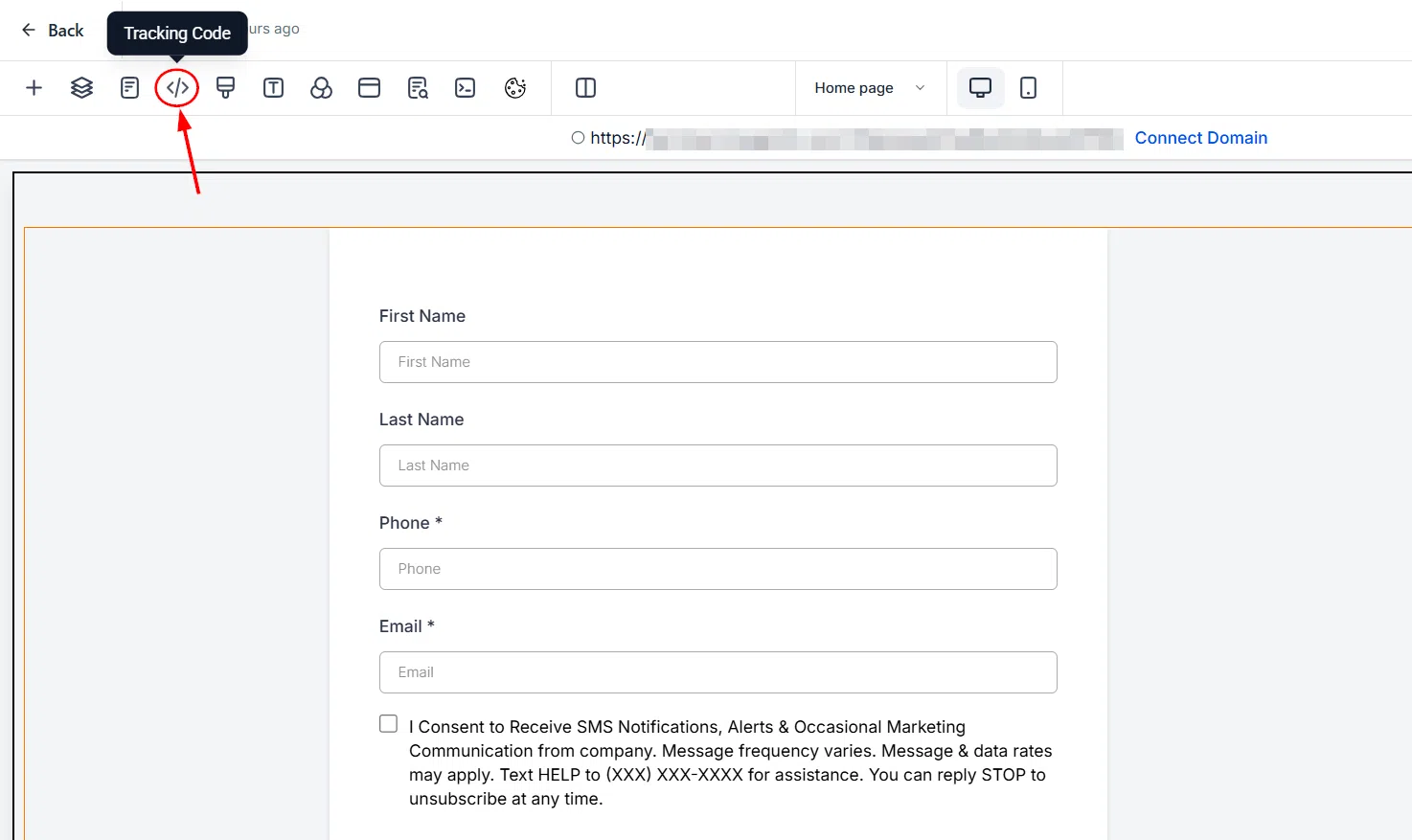Switch to desktop preview

980,88
